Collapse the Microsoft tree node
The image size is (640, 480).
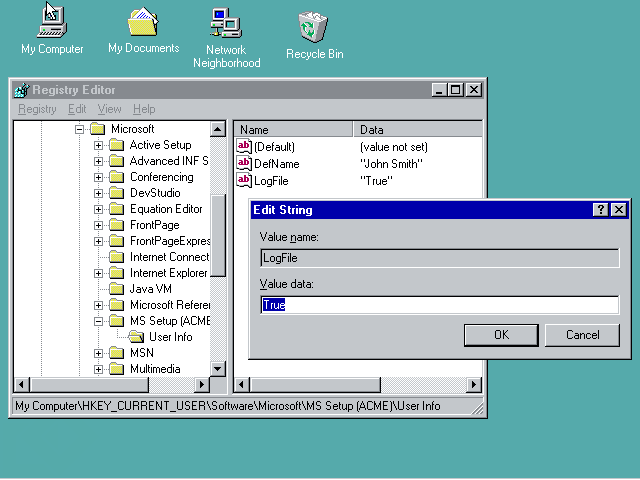click(79, 129)
